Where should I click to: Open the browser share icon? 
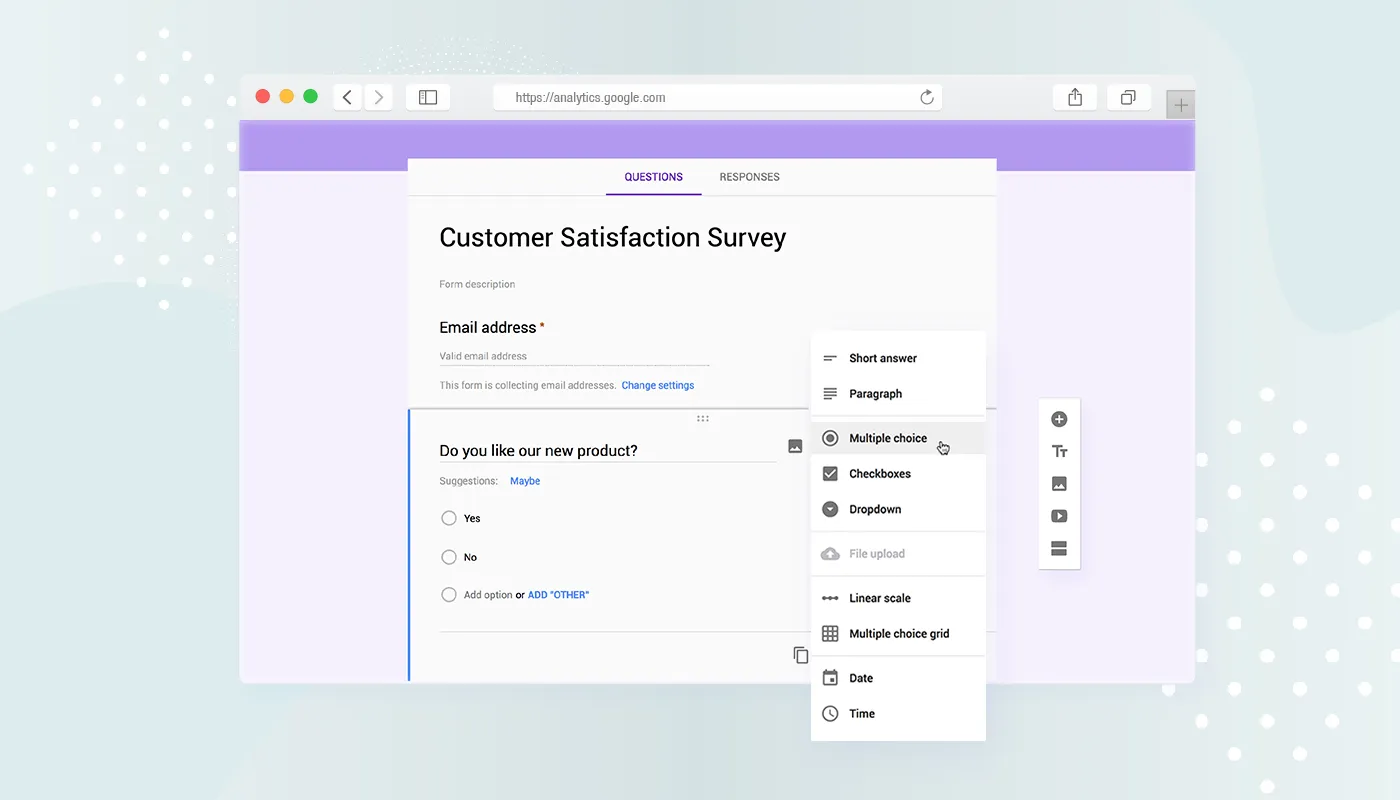point(1074,97)
